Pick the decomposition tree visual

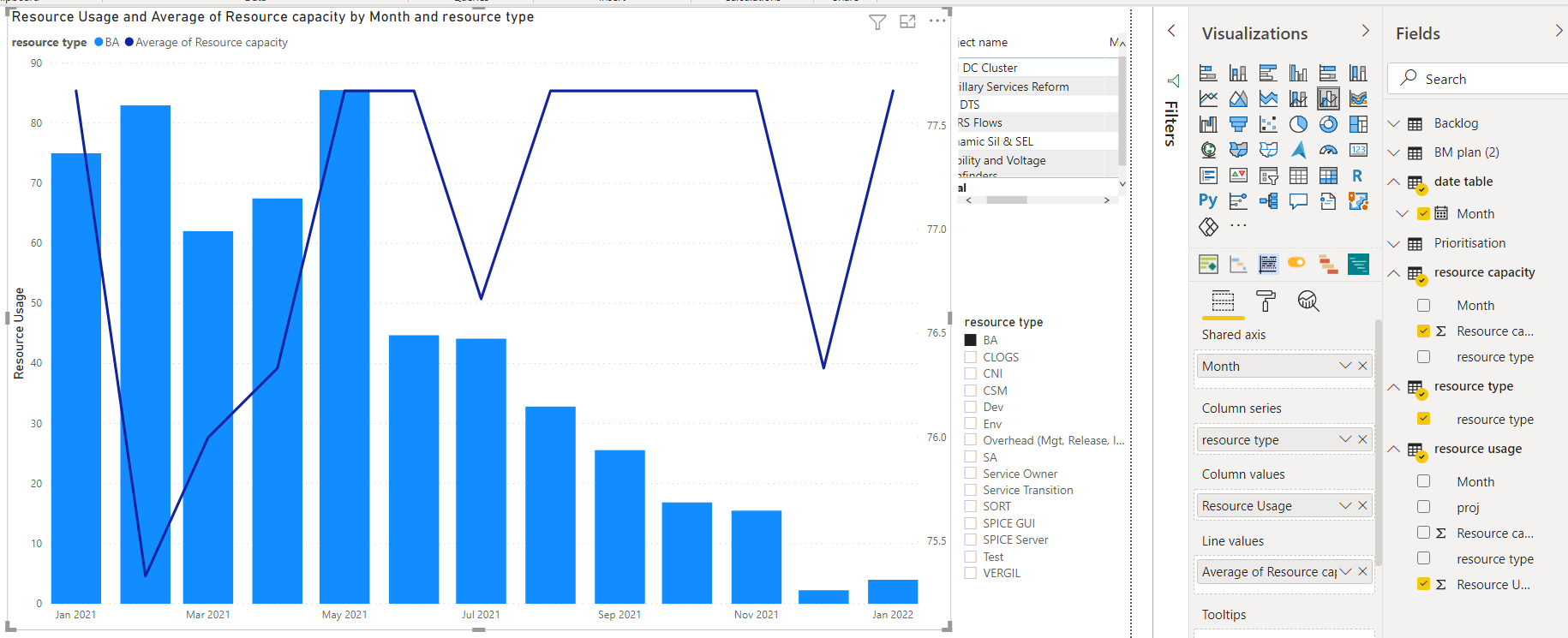tap(1268, 201)
